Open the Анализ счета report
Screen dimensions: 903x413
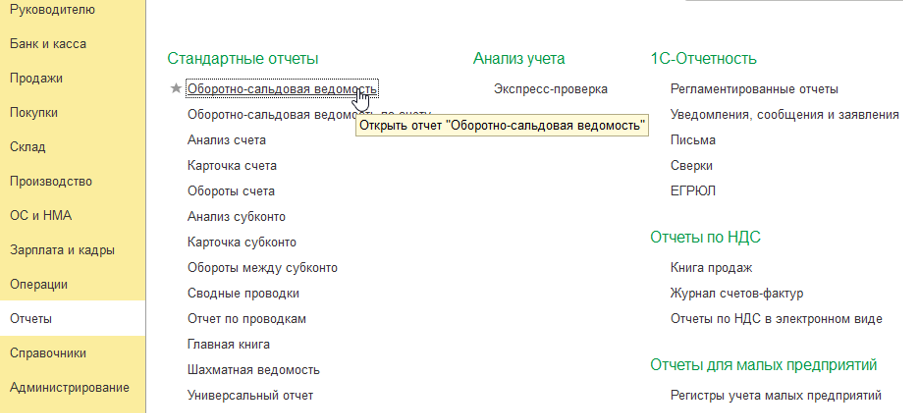pos(226,140)
